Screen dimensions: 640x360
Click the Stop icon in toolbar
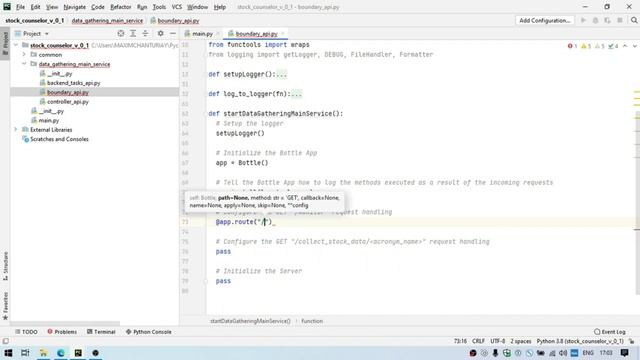[620, 20]
